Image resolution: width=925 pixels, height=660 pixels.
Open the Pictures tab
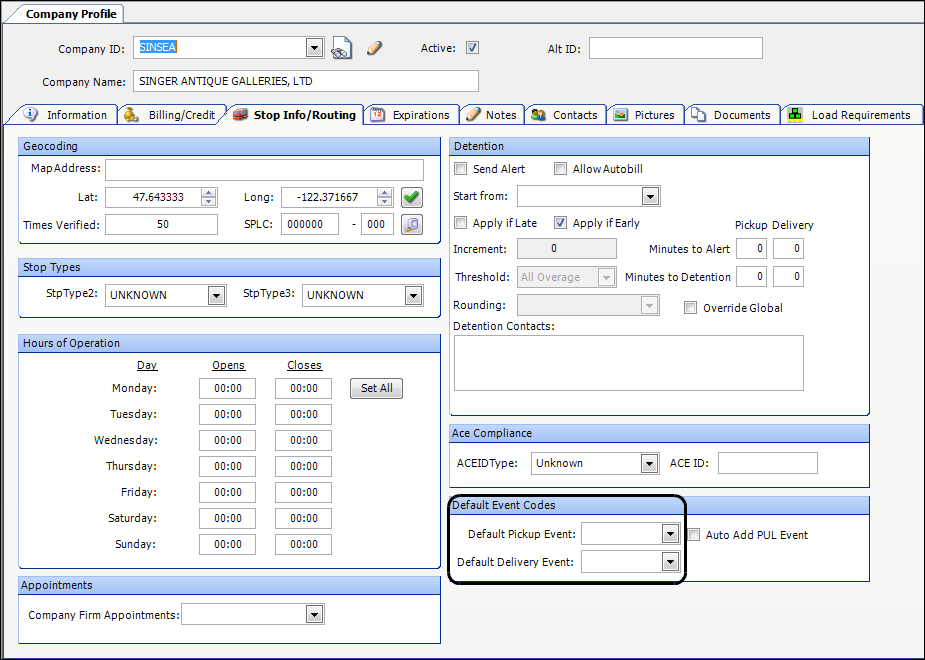coord(645,115)
